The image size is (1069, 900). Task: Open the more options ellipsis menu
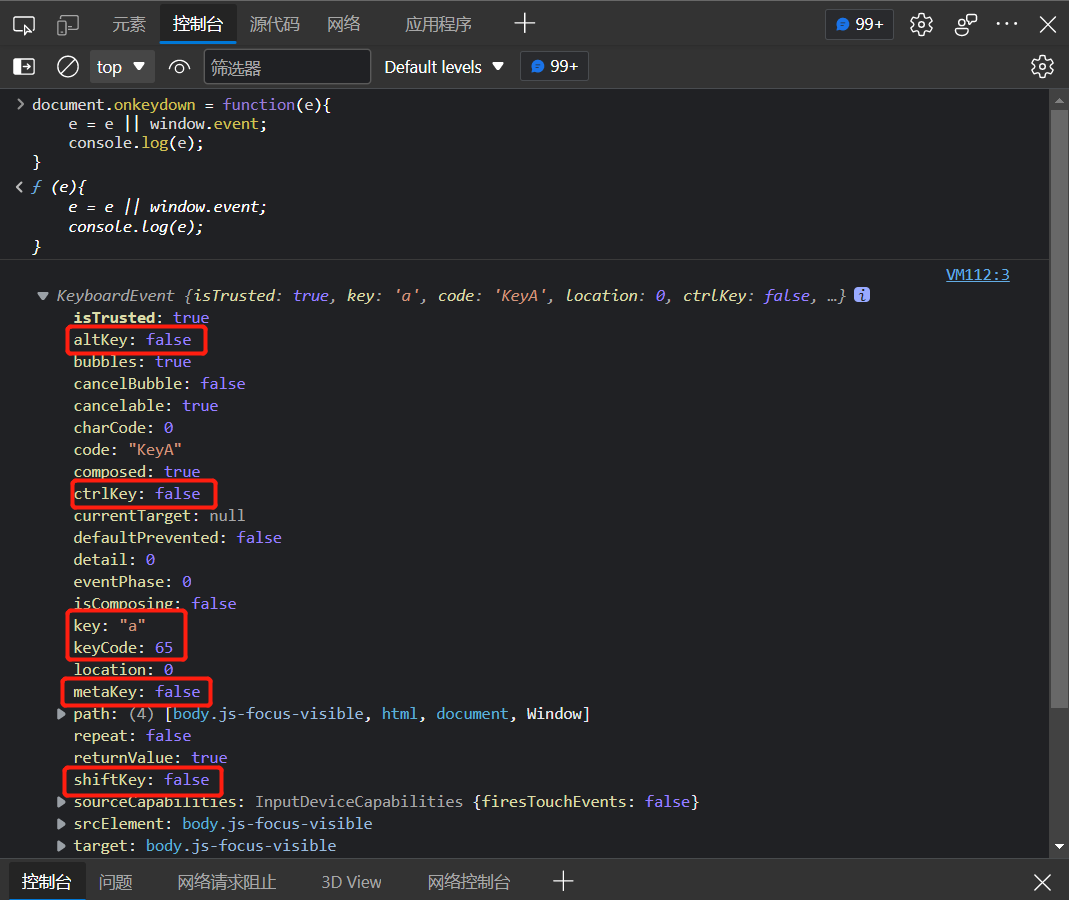point(1006,25)
